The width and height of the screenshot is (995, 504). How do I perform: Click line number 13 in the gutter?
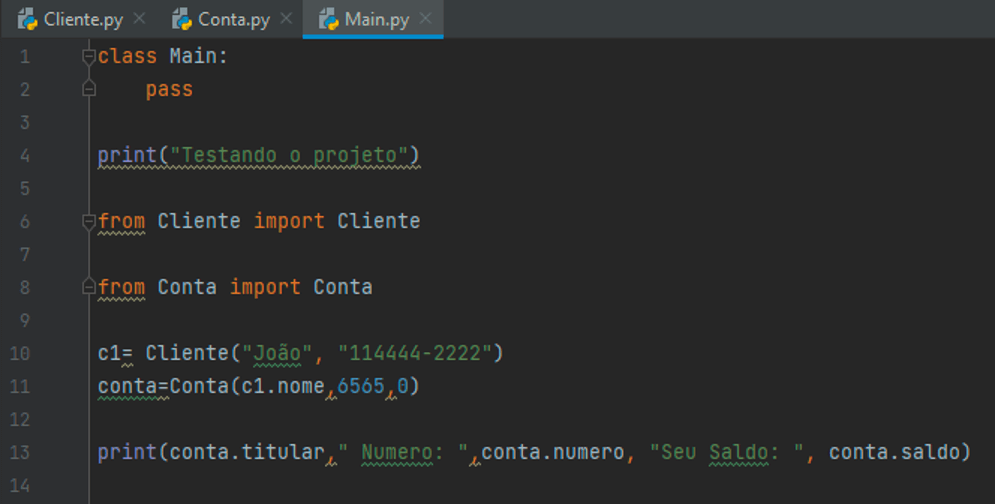pyautogui.click(x=20, y=452)
